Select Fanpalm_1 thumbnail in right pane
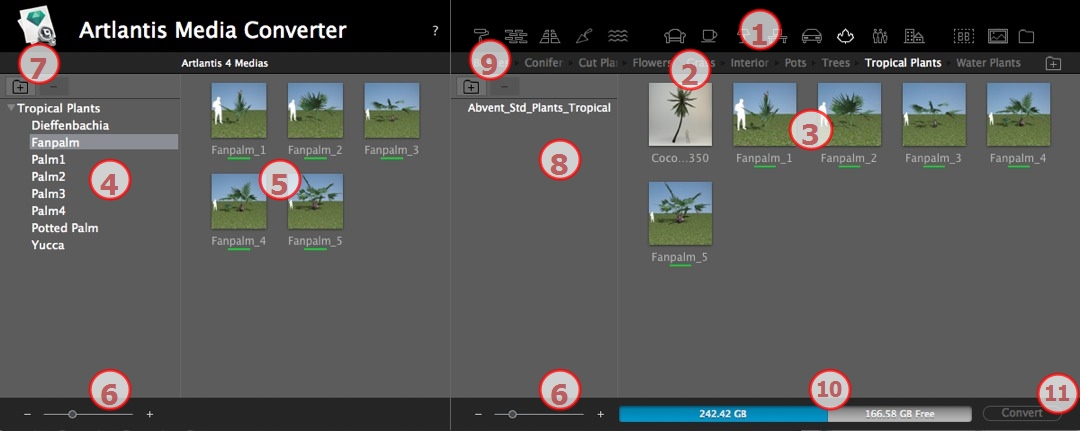Image resolution: width=1091 pixels, height=431 pixels. [765, 114]
